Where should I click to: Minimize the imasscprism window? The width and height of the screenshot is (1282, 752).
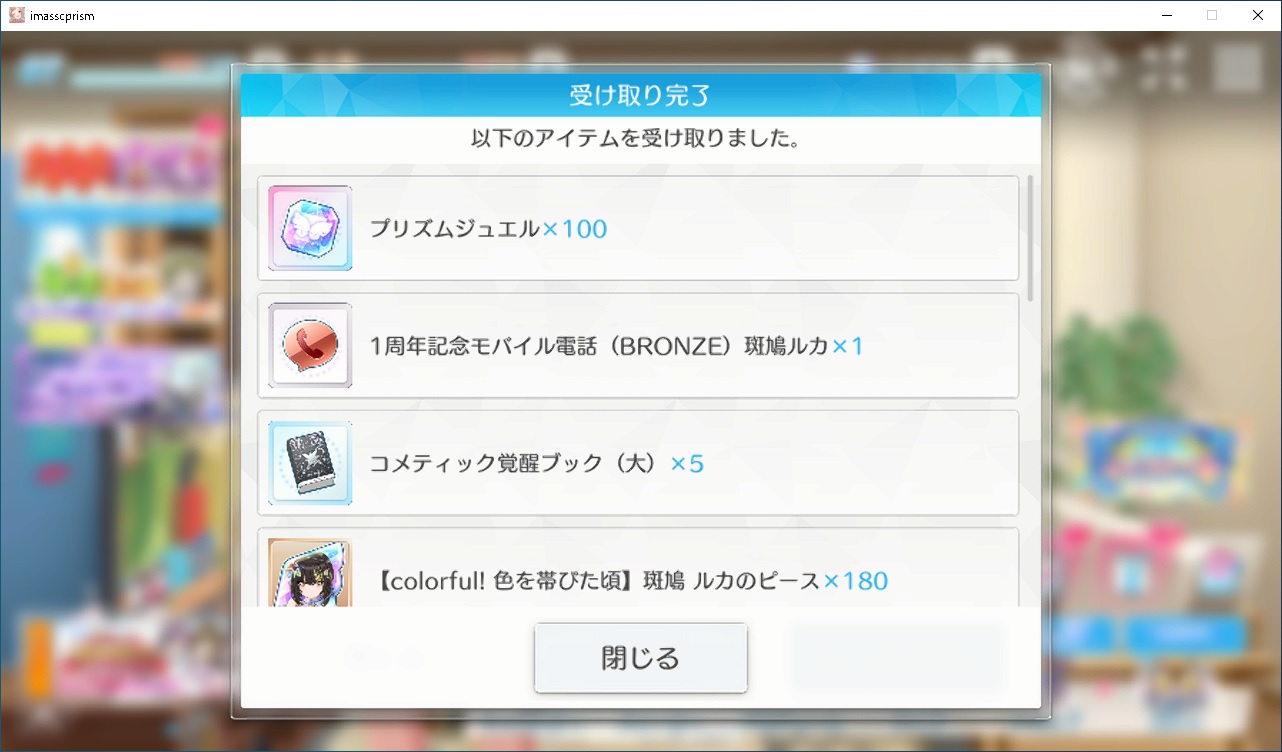coord(1167,15)
